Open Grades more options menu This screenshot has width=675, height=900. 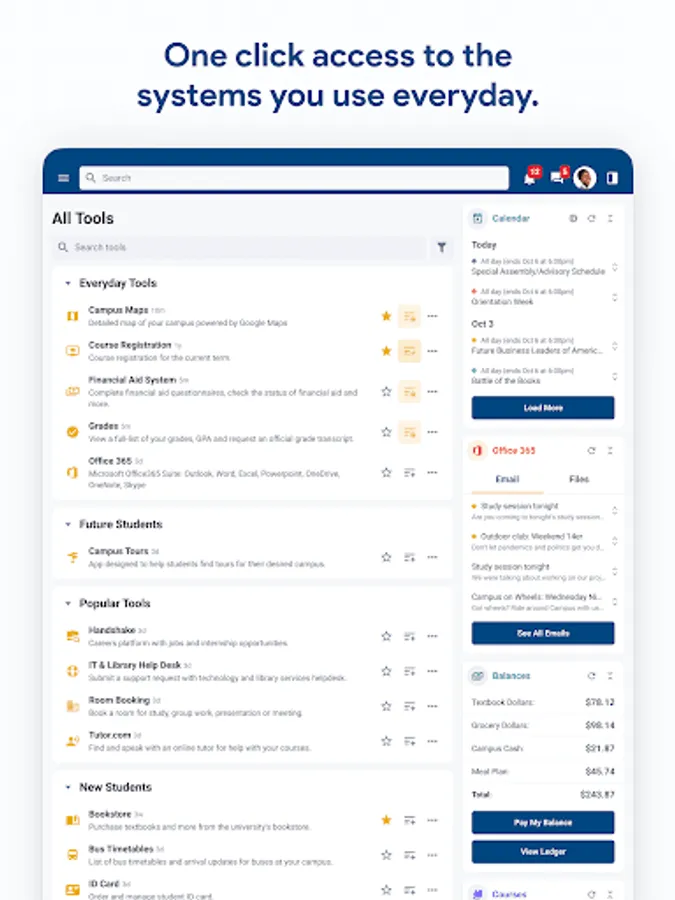(x=433, y=432)
